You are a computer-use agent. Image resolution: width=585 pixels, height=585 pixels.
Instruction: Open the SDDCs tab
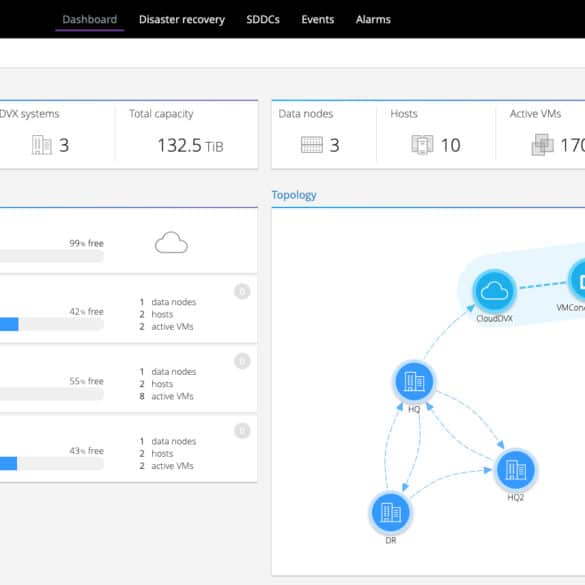pos(263,19)
